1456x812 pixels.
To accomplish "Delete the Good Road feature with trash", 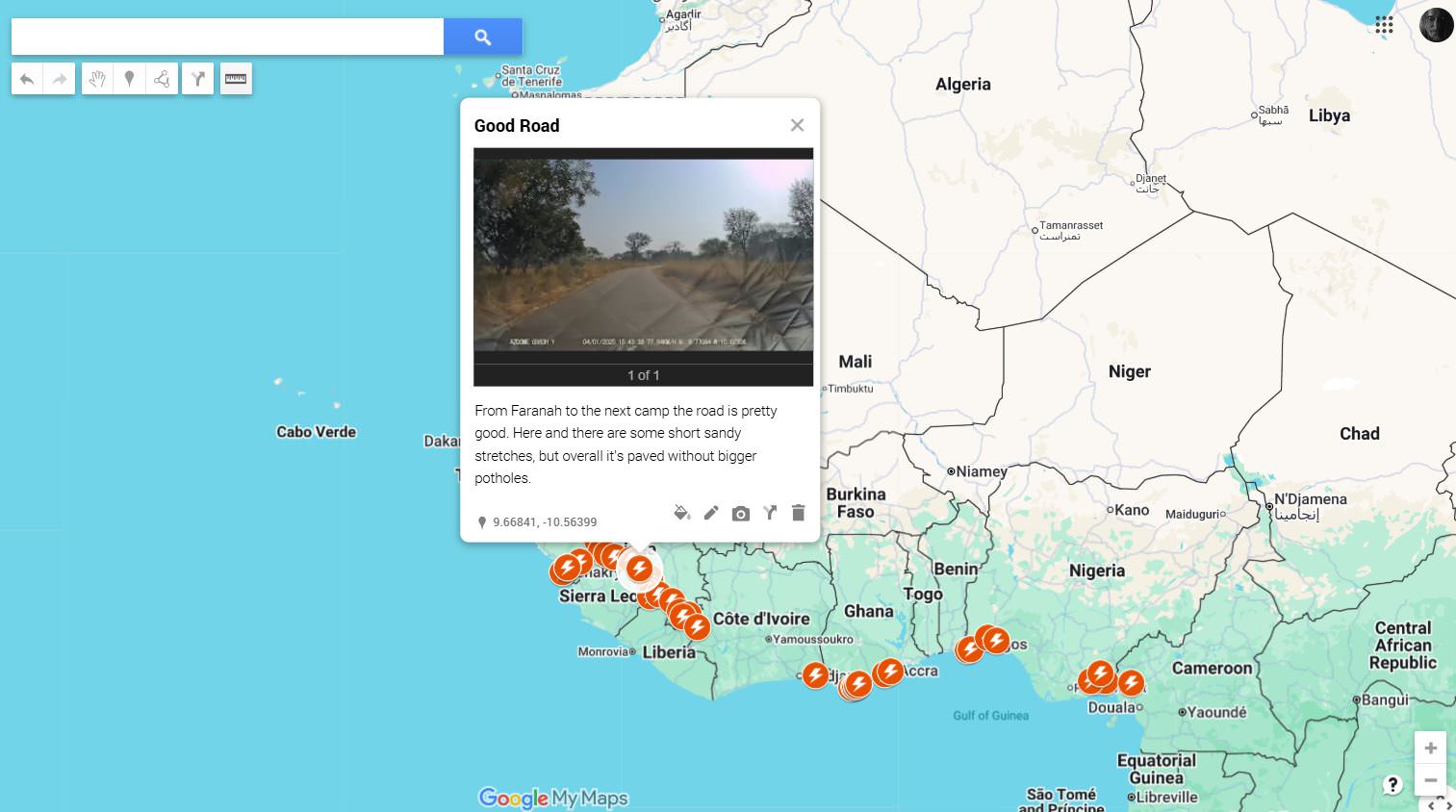I will click(x=798, y=513).
